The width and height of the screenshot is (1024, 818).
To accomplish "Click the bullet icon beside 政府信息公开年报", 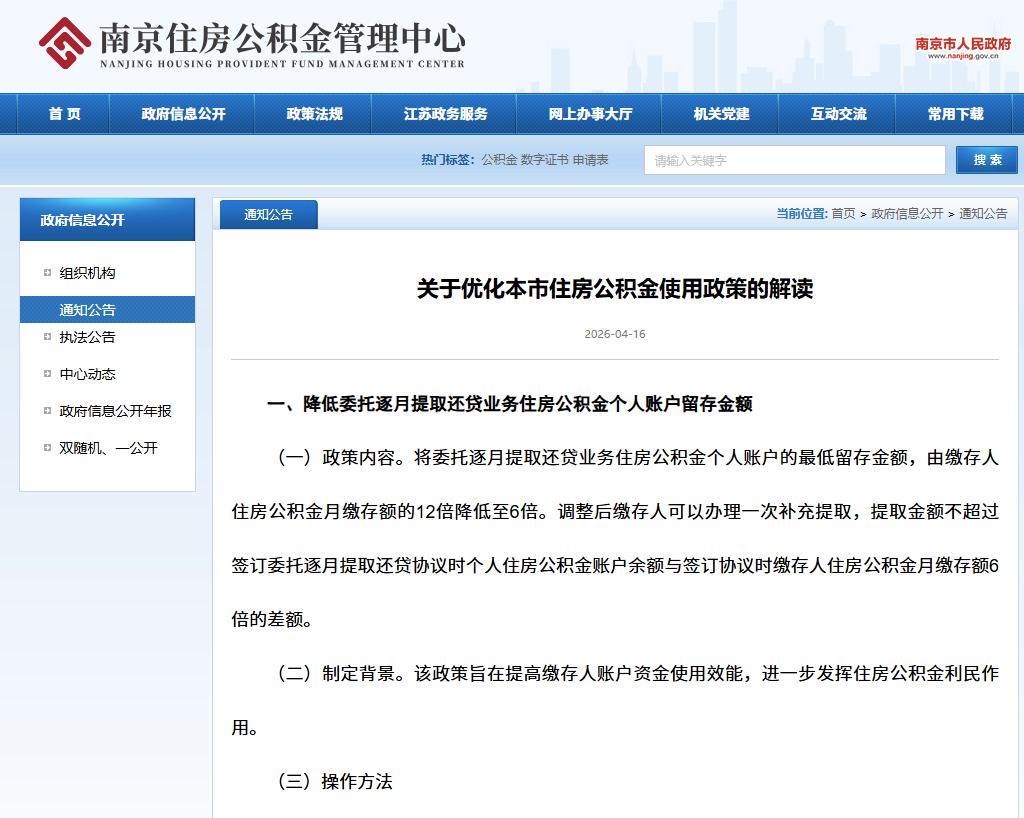I will pos(47,410).
